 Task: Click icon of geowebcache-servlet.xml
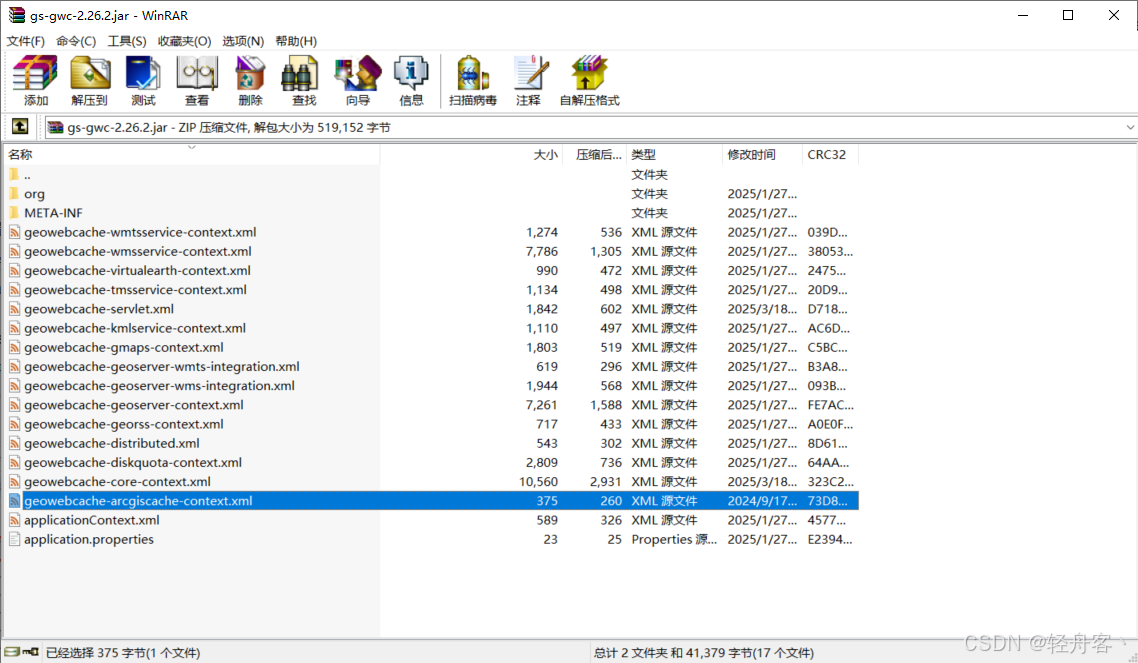tap(15, 309)
